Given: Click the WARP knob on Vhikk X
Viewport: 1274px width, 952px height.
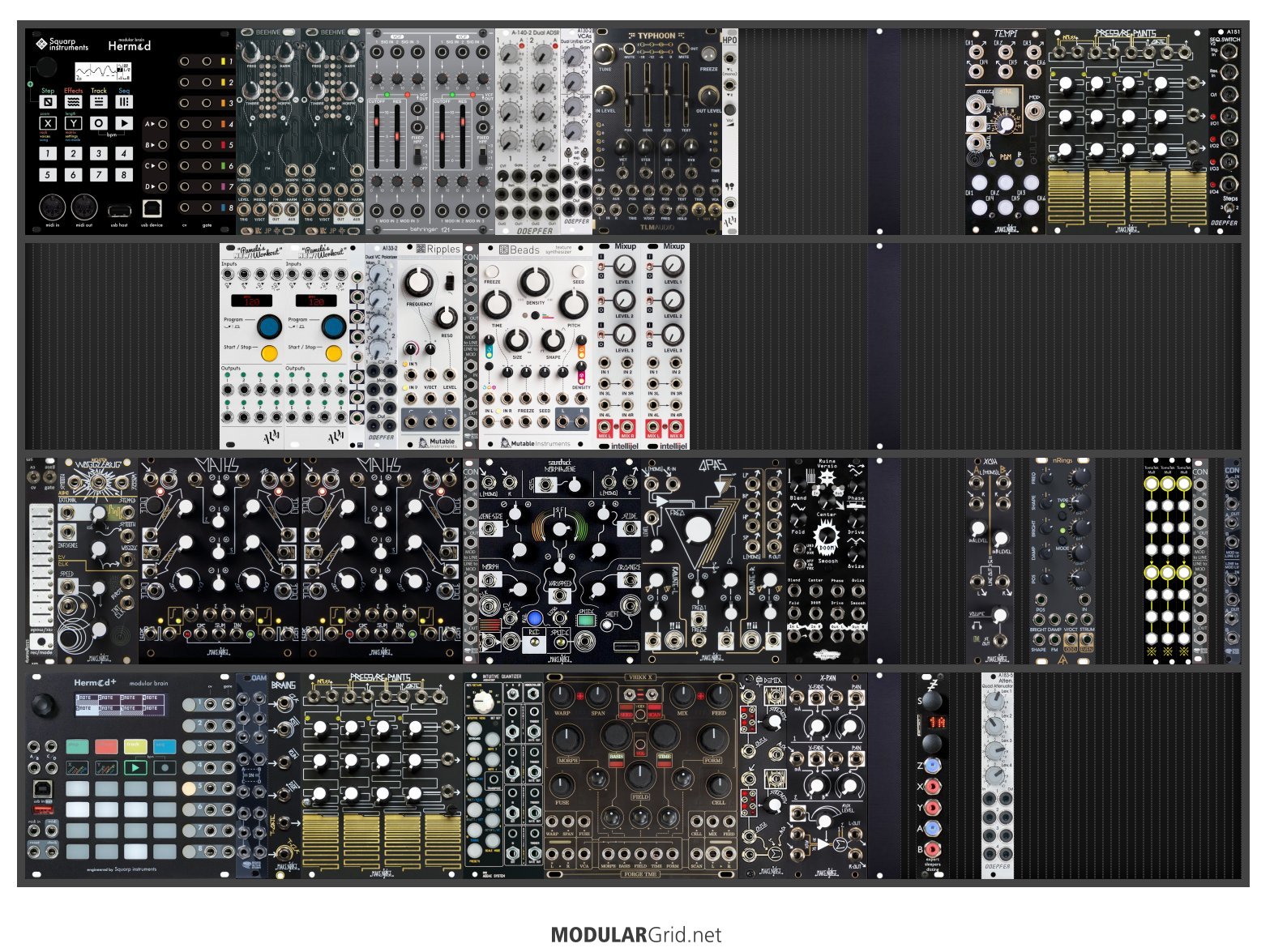Looking at the screenshot, I should coord(562,696).
